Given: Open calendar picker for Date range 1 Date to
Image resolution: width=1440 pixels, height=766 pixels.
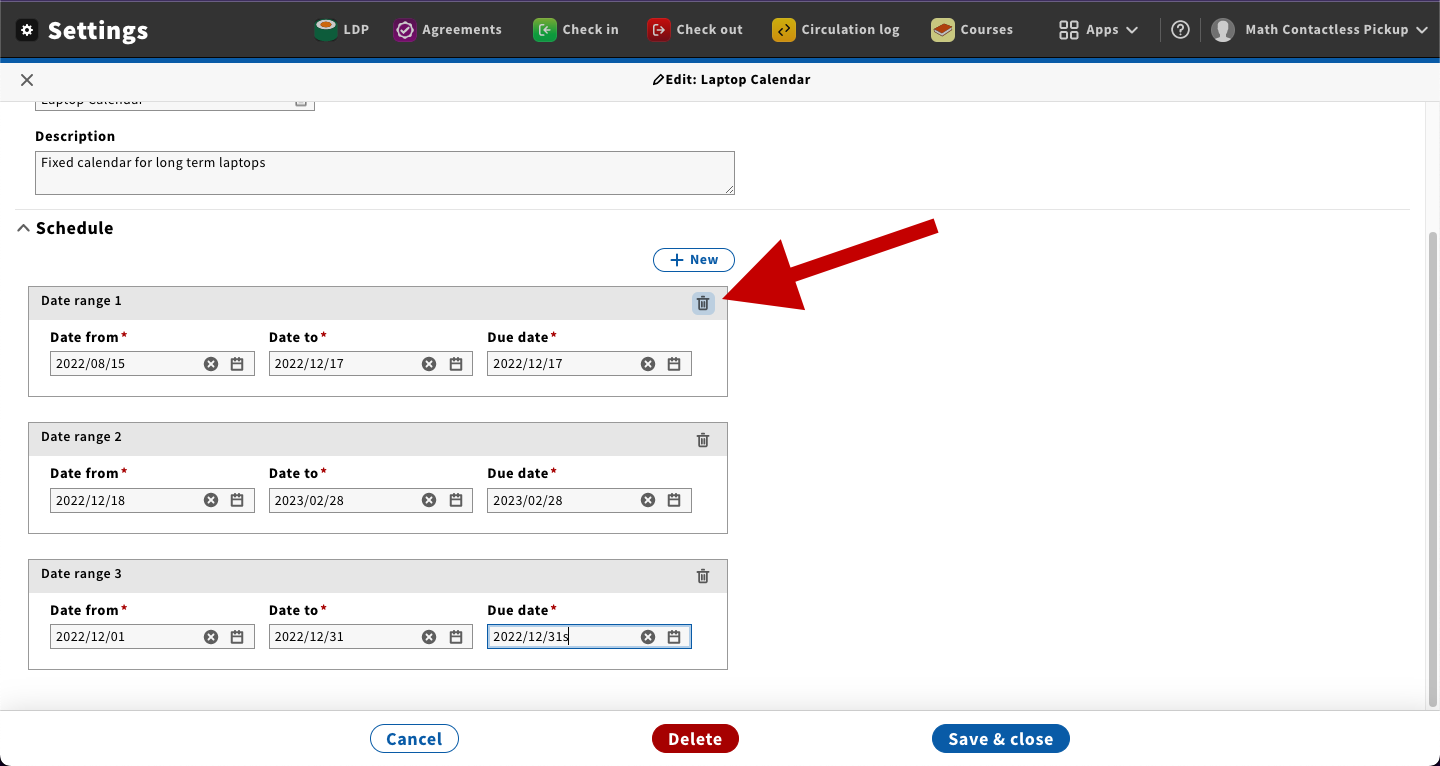Looking at the screenshot, I should [455, 364].
